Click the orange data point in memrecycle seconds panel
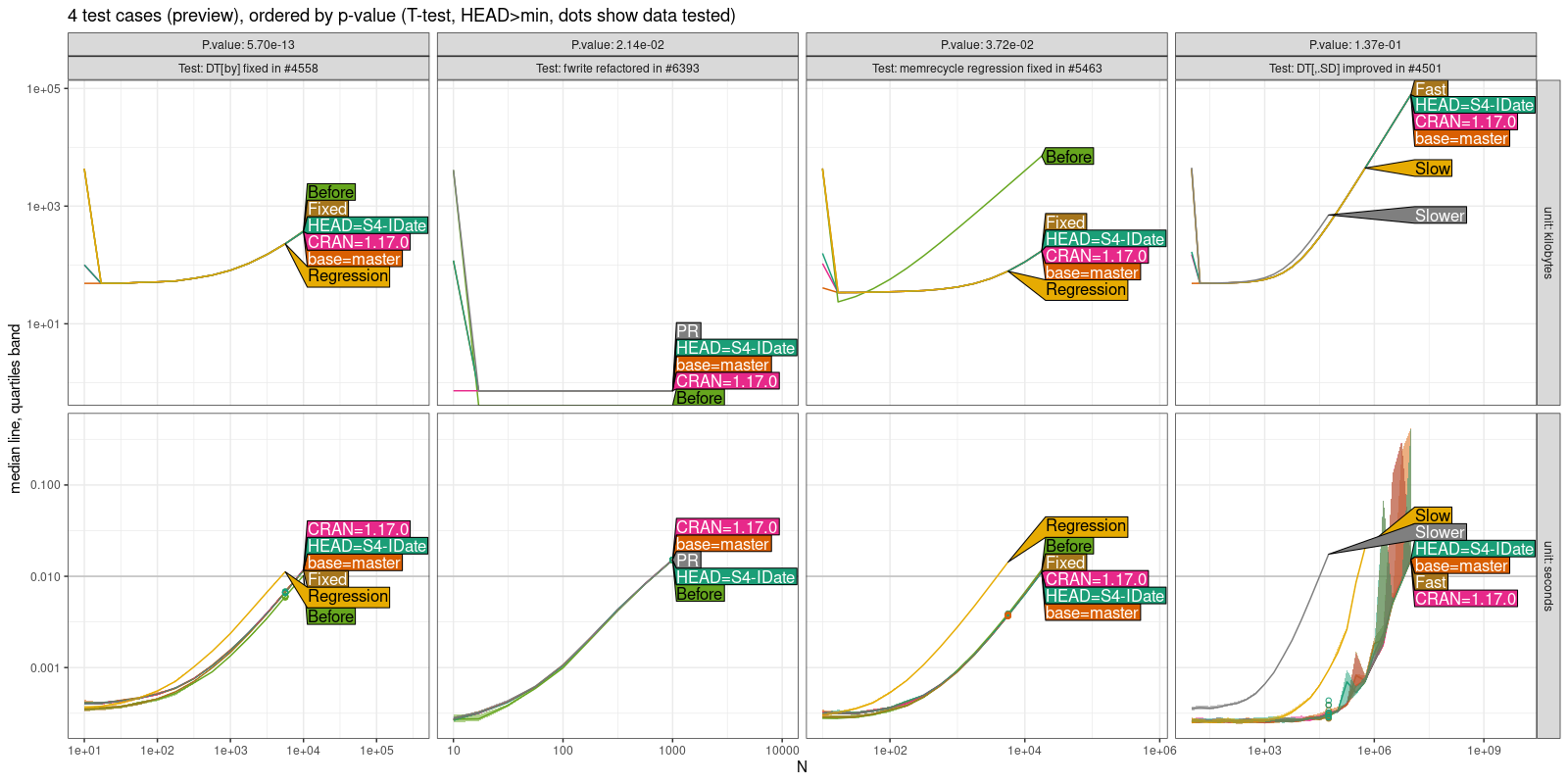The image size is (1568, 784). pos(1007,615)
